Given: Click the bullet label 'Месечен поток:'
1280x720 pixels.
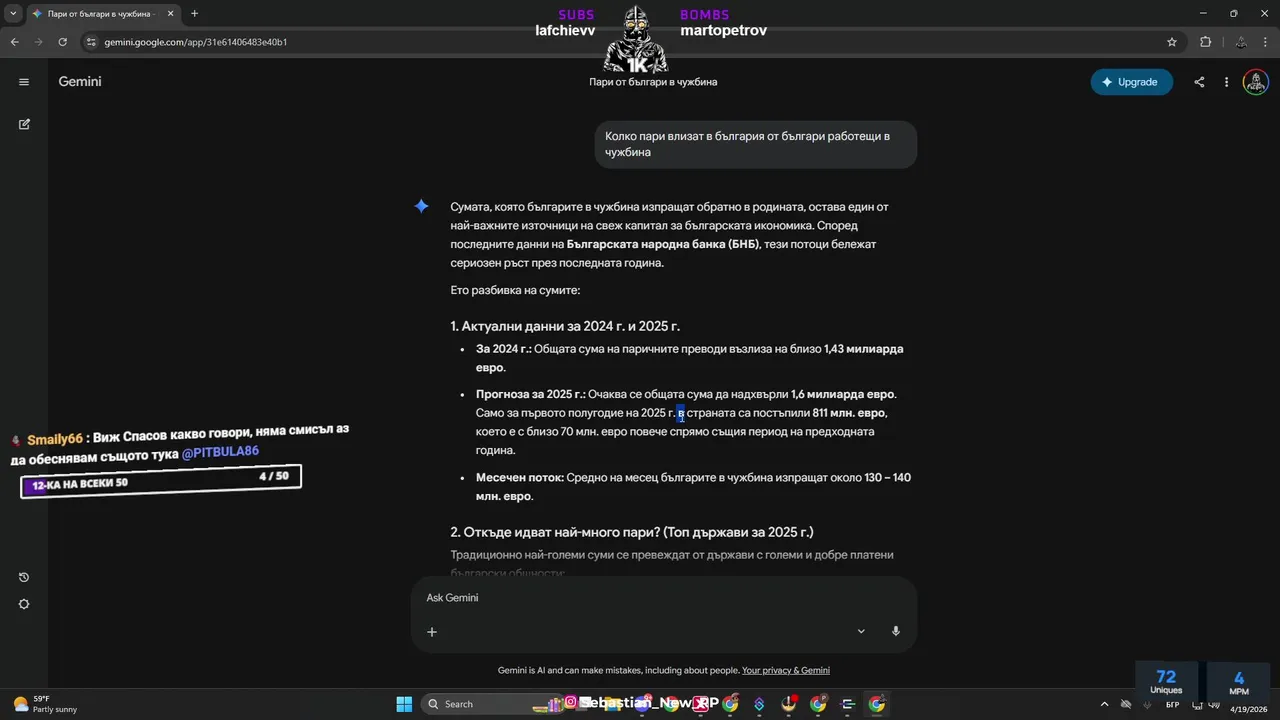Looking at the screenshot, I should pos(520,478).
